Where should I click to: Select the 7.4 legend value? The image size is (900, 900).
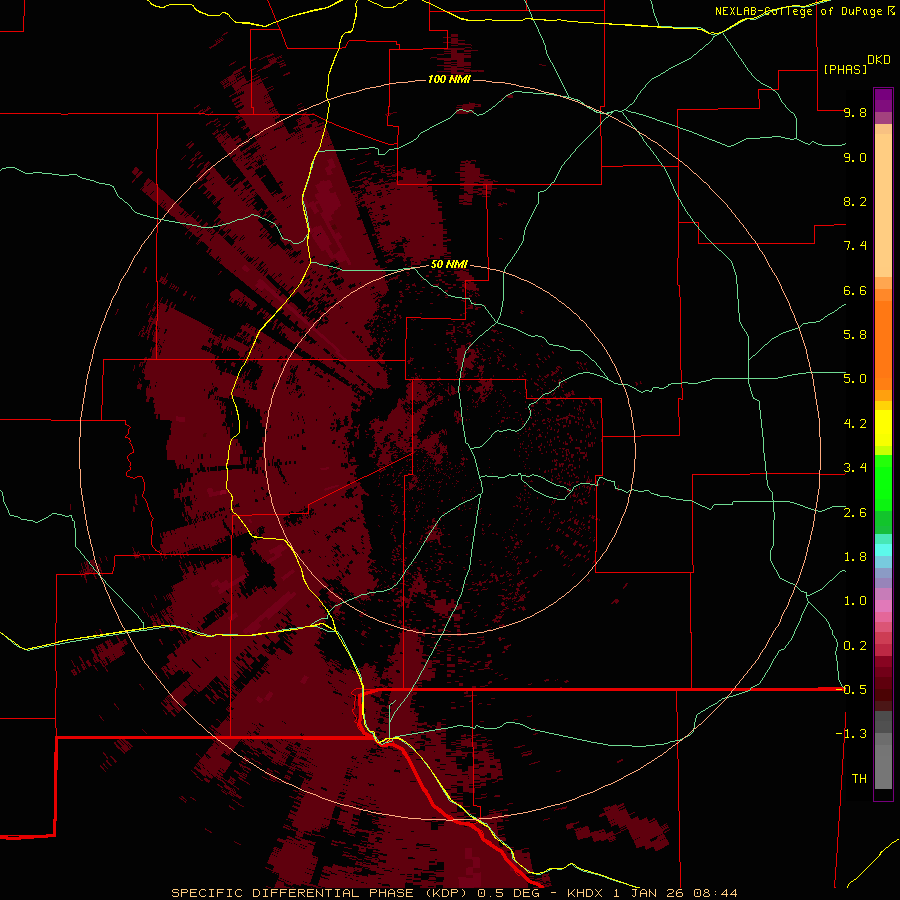click(855, 246)
